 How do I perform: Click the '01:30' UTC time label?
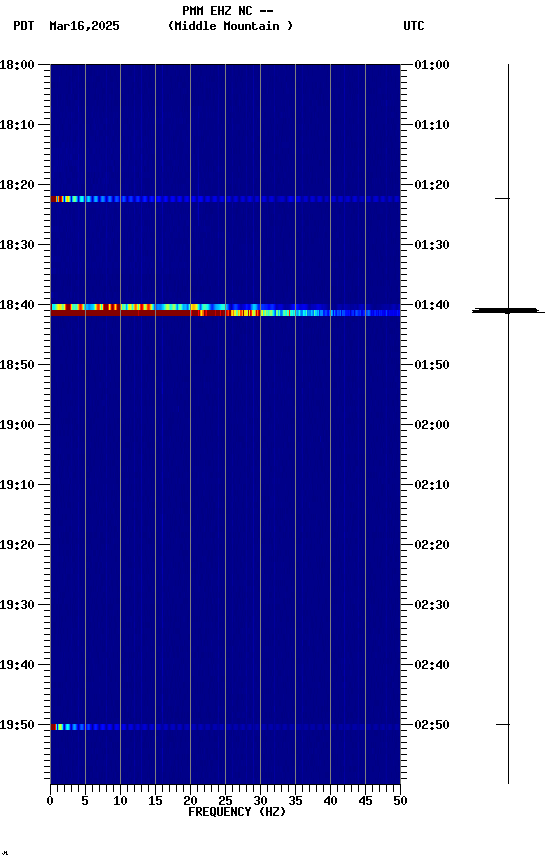click(432, 245)
